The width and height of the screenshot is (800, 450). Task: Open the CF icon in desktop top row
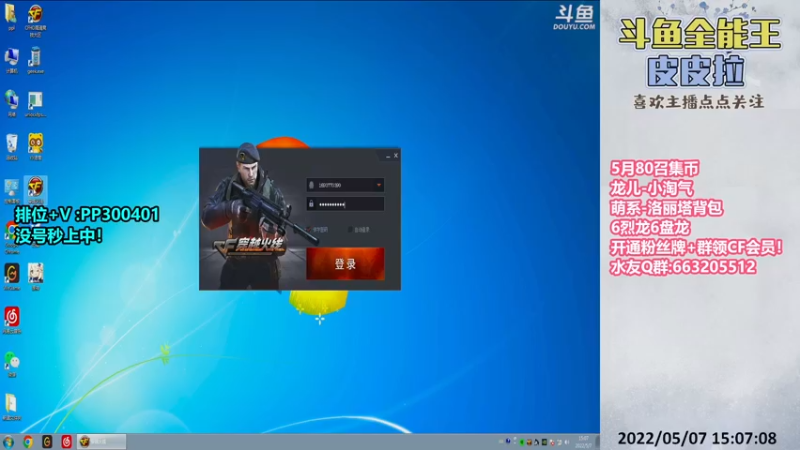click(35, 20)
